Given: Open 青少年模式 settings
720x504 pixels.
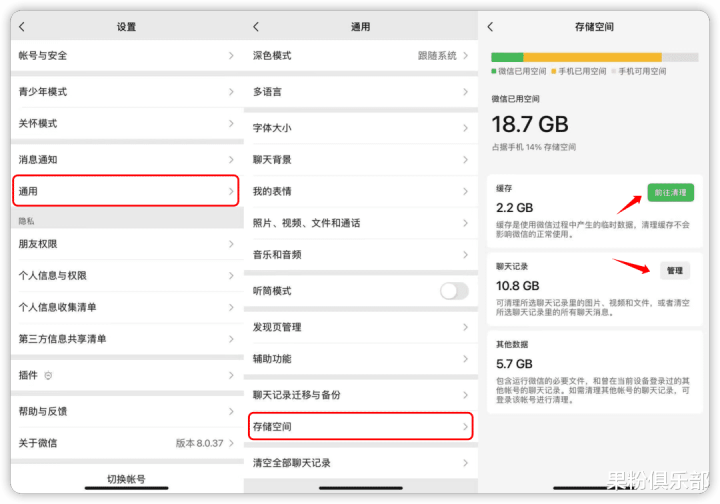Looking at the screenshot, I should pyautogui.click(x=127, y=92).
